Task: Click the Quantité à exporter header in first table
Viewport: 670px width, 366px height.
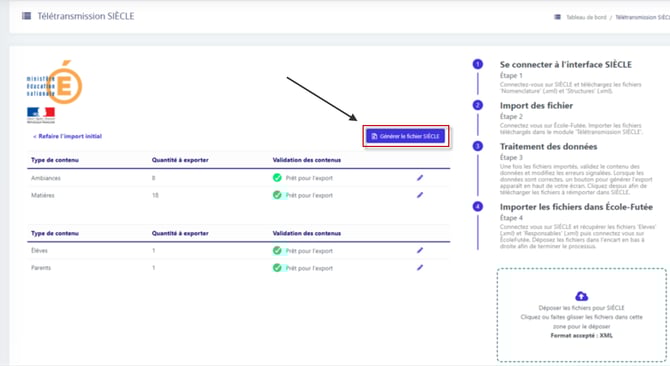Action: click(x=180, y=160)
